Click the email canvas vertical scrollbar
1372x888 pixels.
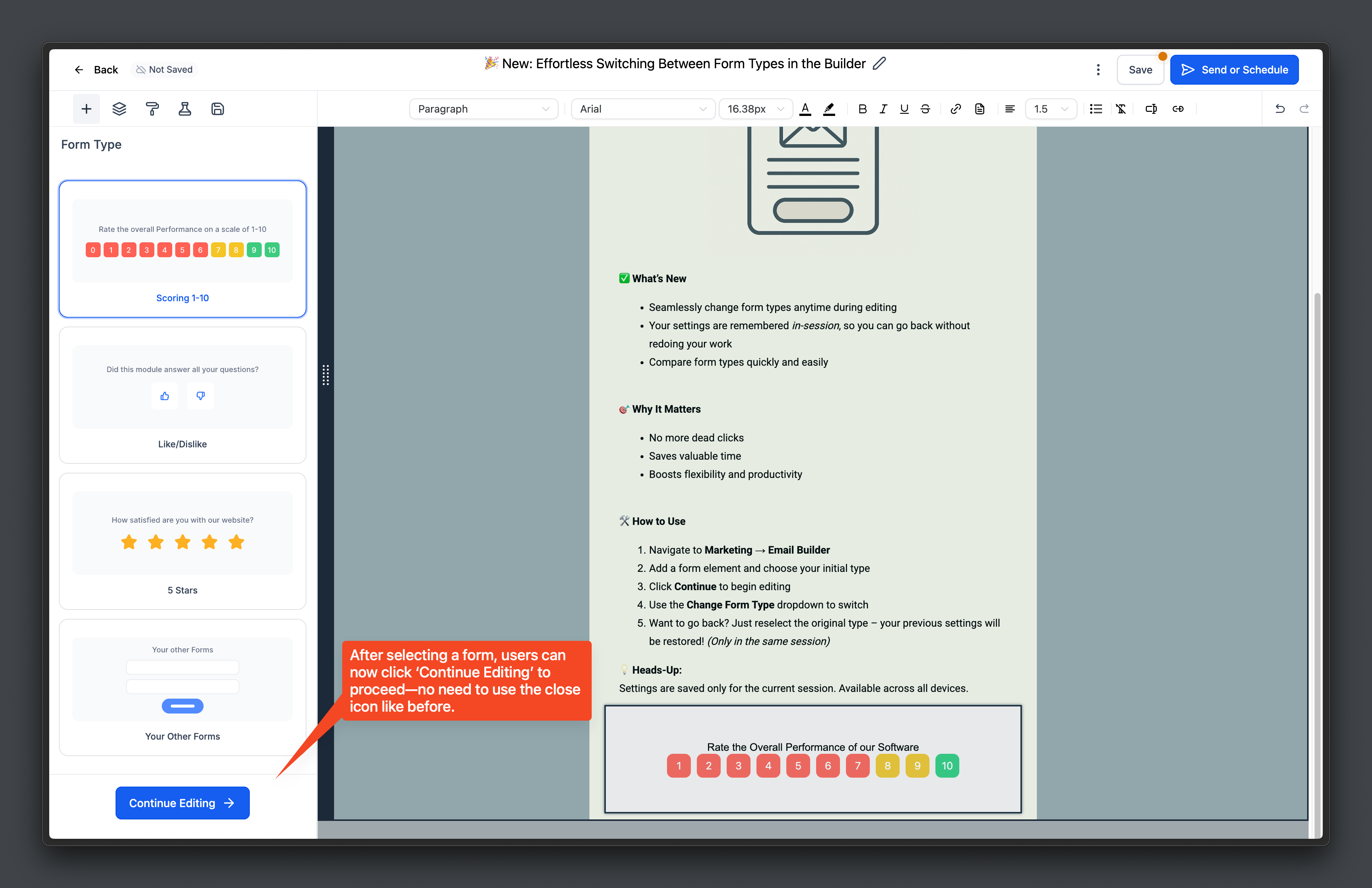(1317, 565)
